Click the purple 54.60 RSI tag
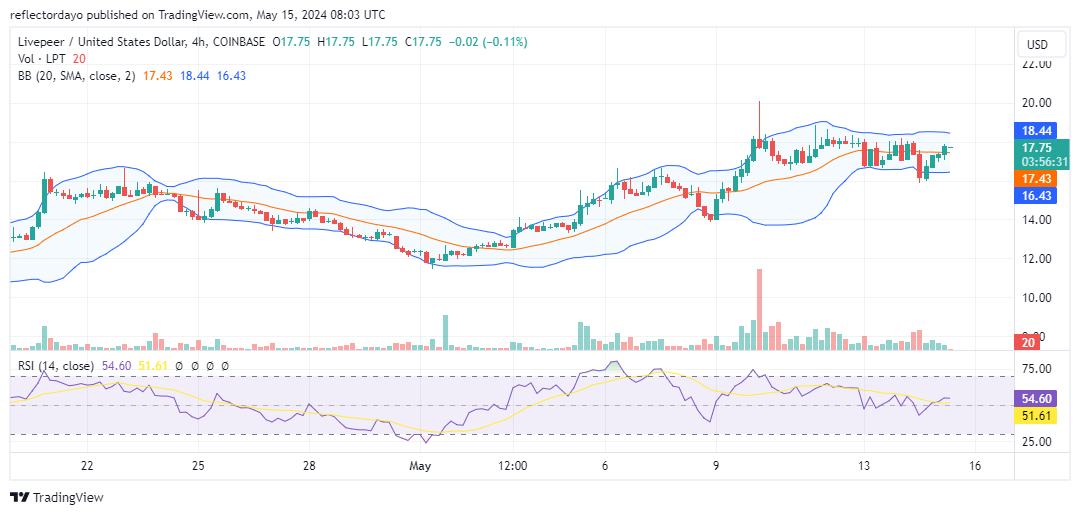The image size is (1080, 515). (1037, 398)
